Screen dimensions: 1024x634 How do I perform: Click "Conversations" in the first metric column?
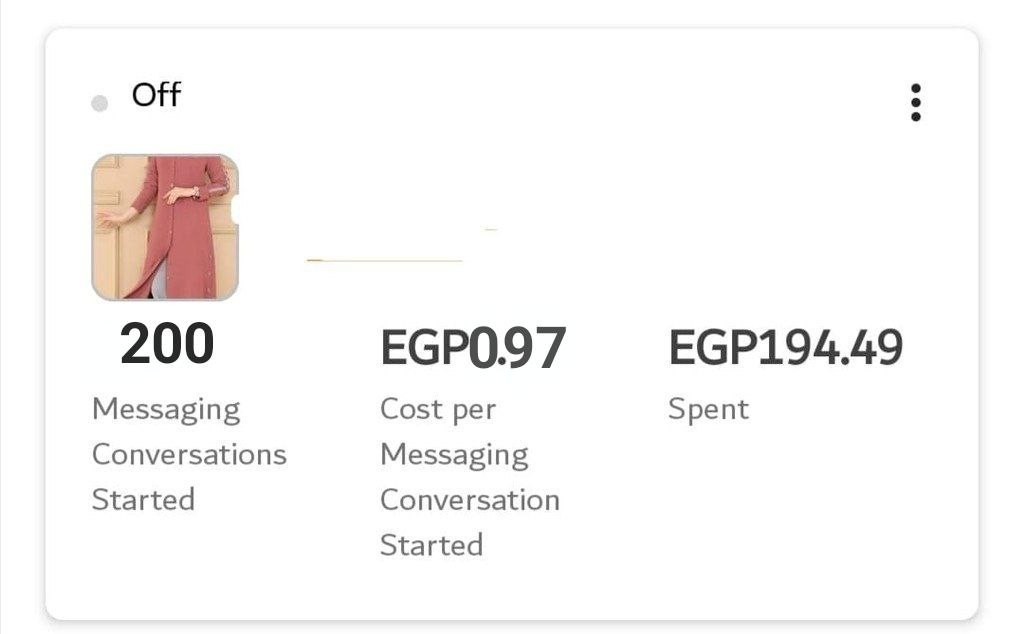tap(189, 454)
